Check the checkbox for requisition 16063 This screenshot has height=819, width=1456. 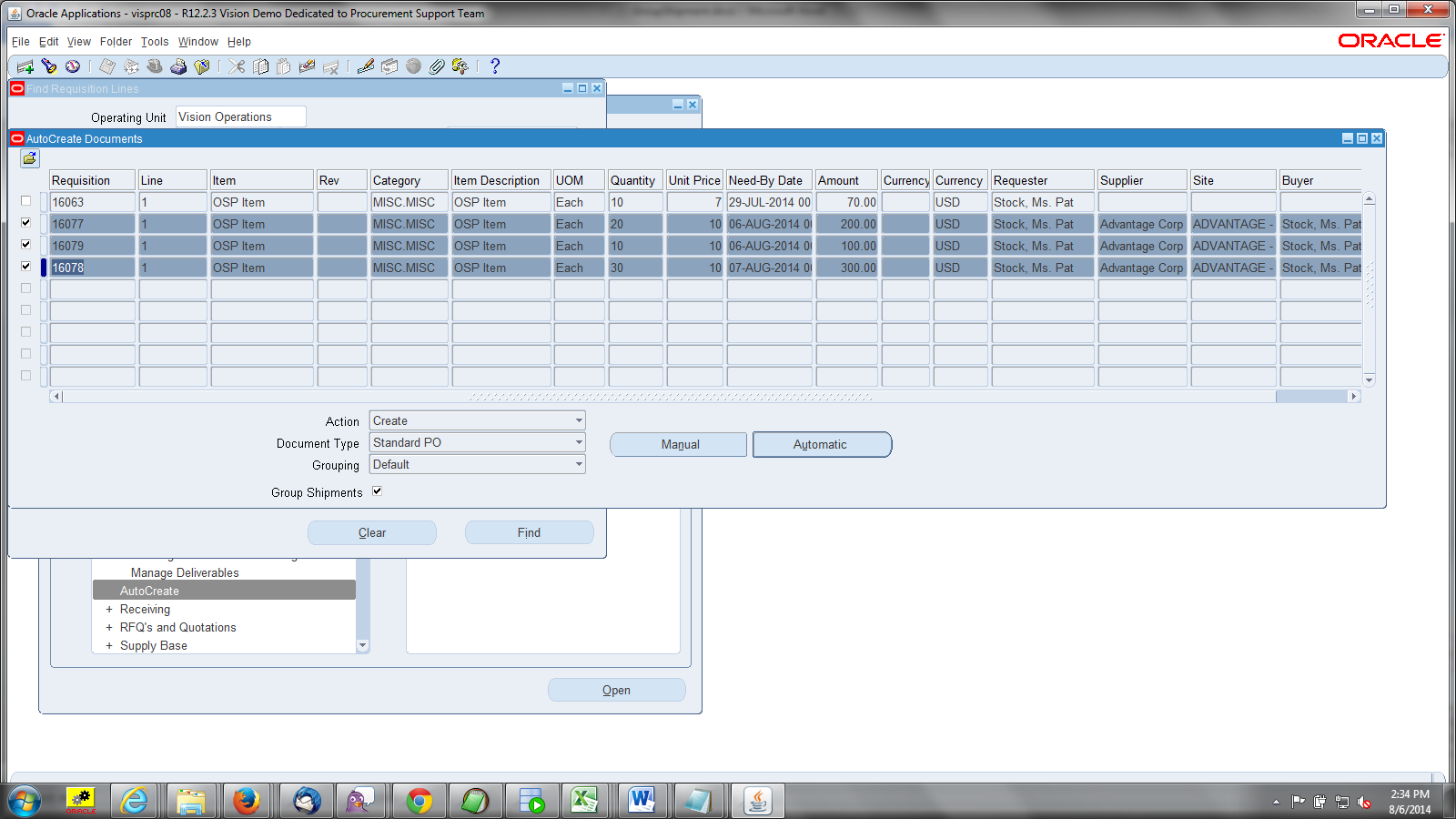tap(25, 201)
